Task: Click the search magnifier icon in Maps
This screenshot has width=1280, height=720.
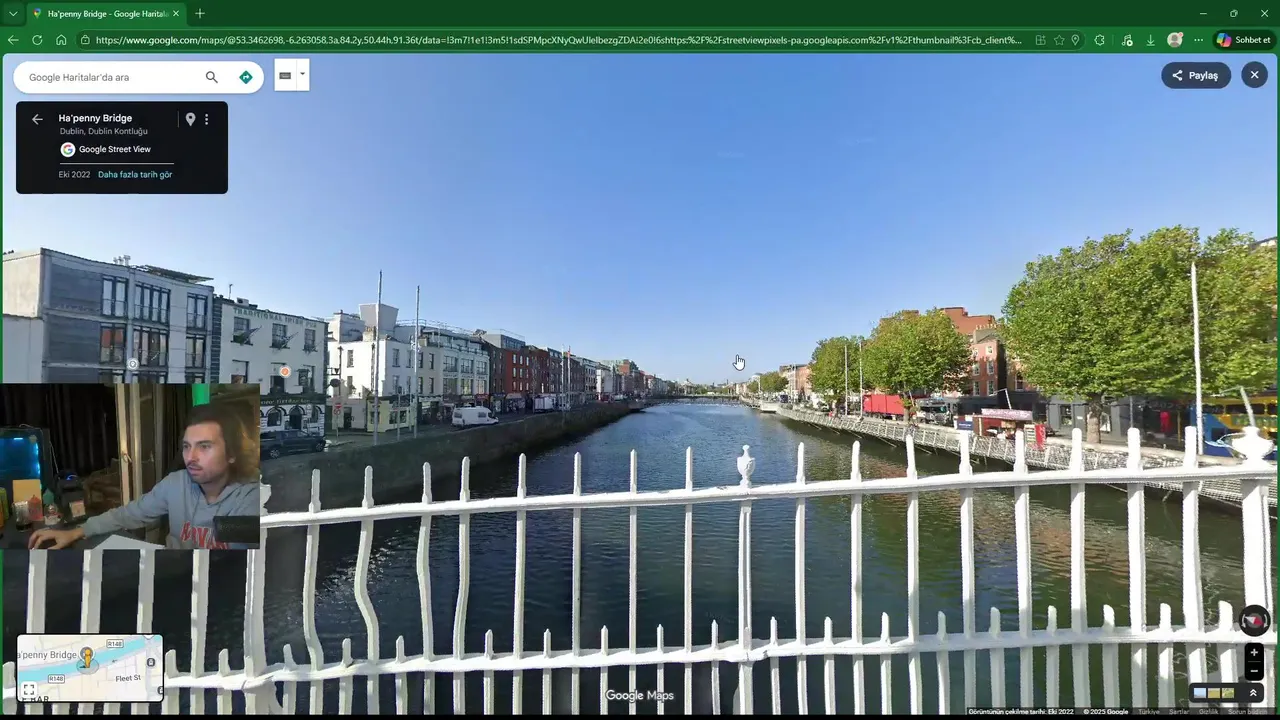Action: click(211, 77)
